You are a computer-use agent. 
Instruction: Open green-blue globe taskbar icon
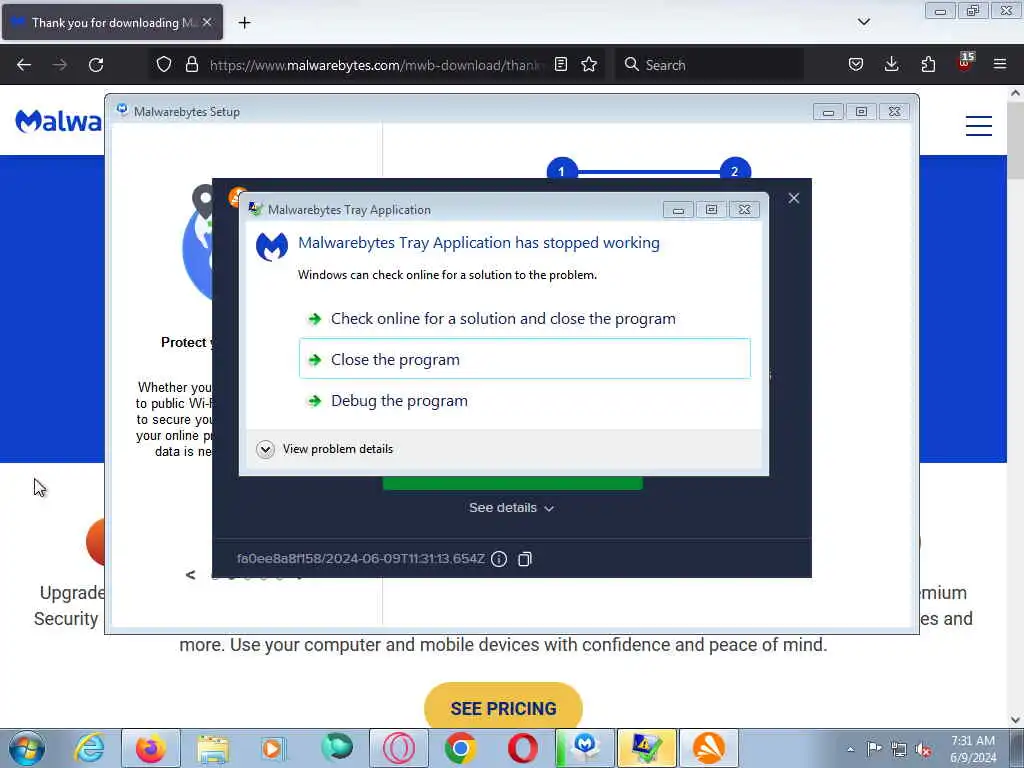tap(337, 748)
